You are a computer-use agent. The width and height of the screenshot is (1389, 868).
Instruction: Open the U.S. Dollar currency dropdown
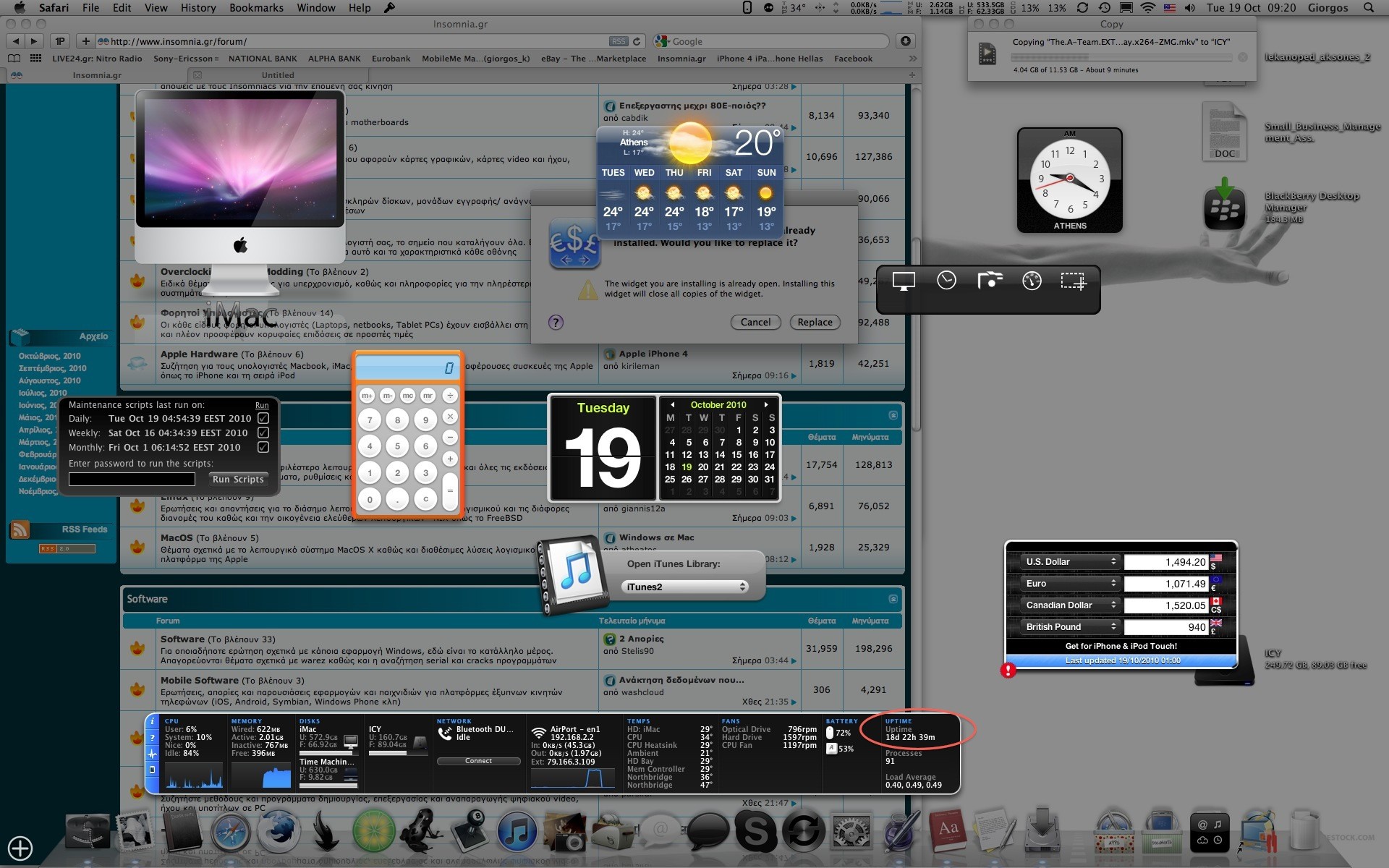[x=1070, y=561]
